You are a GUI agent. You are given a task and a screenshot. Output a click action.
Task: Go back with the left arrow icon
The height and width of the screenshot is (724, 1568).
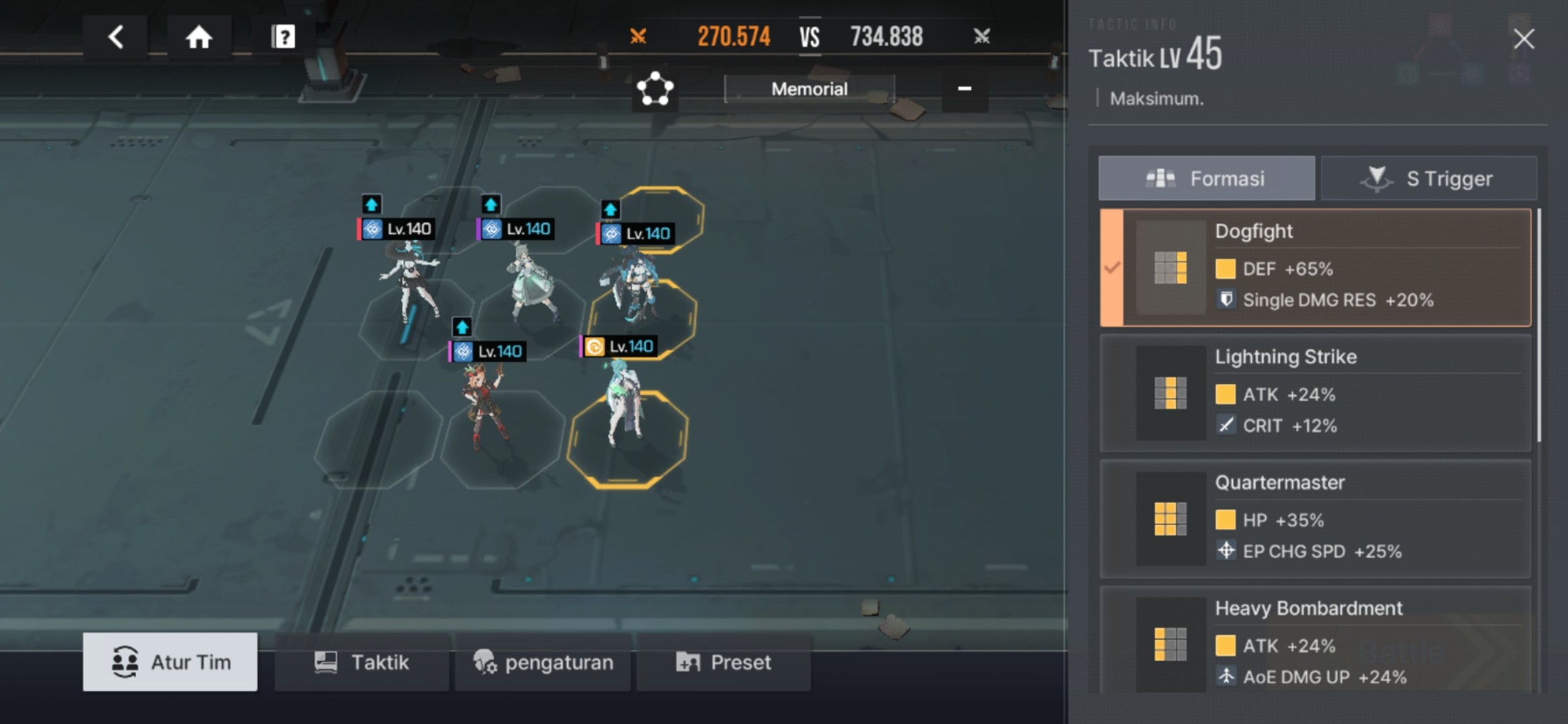coord(115,36)
